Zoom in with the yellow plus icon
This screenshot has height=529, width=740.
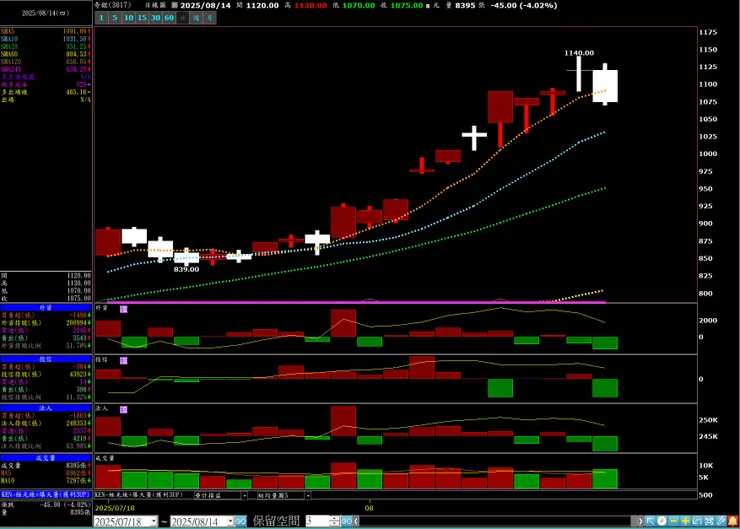pos(685,521)
